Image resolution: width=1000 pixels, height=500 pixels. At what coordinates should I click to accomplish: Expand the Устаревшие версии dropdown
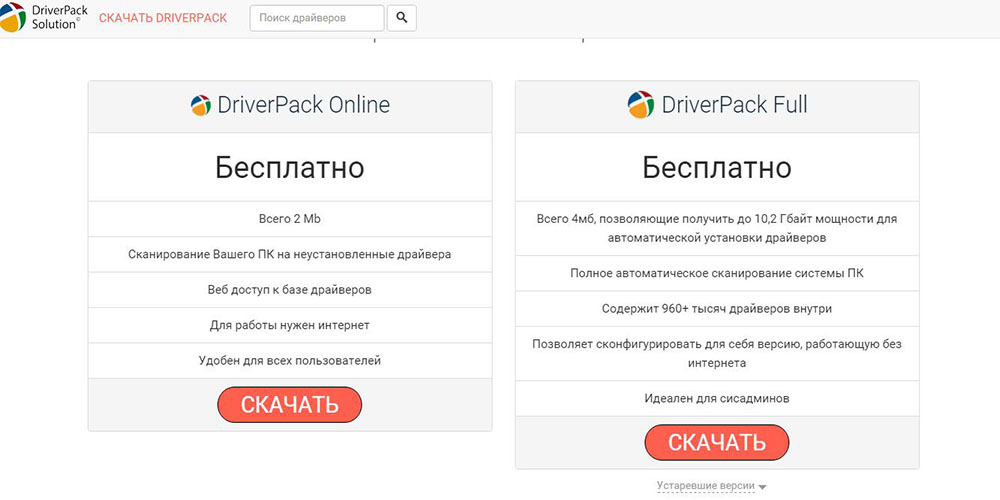[x=712, y=486]
